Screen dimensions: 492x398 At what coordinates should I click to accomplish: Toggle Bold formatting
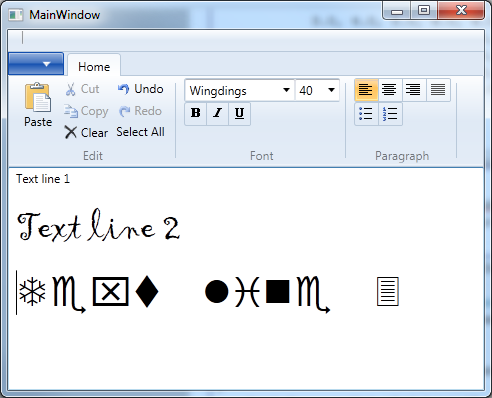tap(196, 113)
